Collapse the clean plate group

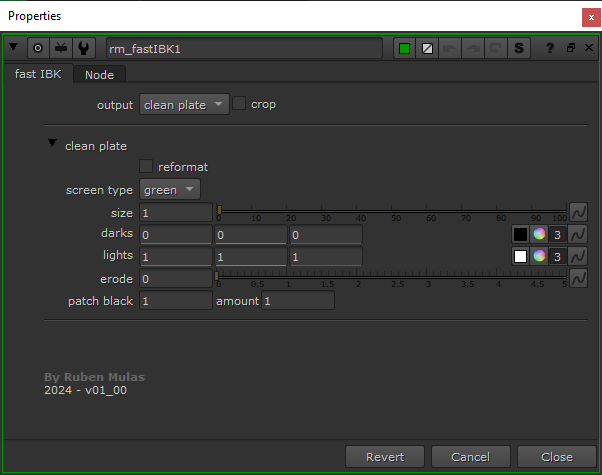tap(52, 144)
